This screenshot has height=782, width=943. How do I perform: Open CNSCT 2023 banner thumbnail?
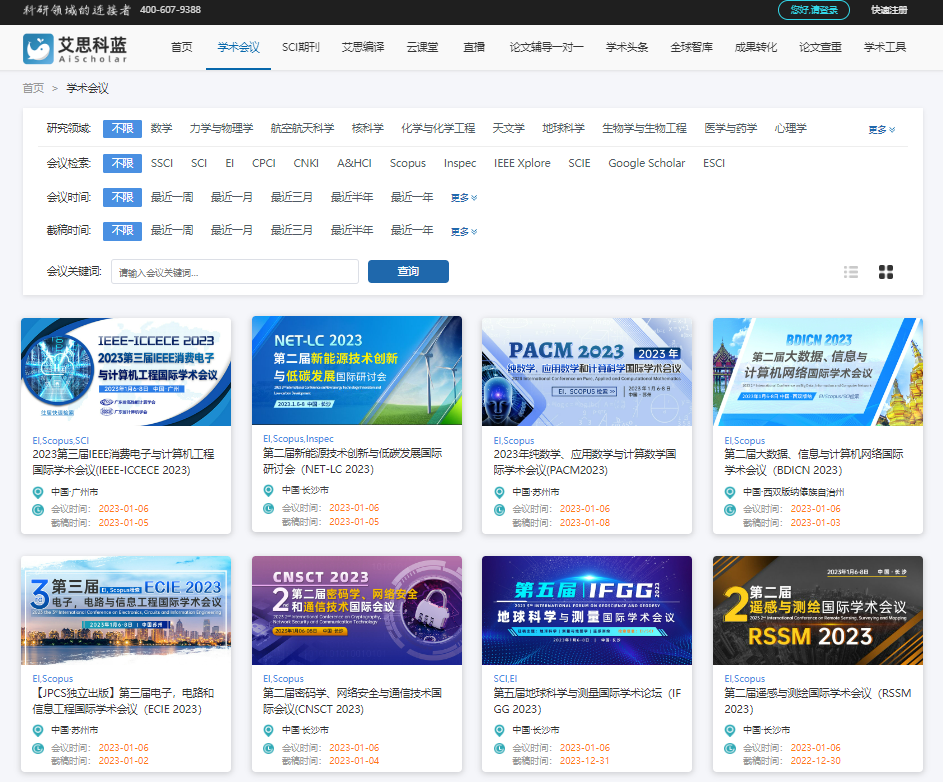coord(357,611)
